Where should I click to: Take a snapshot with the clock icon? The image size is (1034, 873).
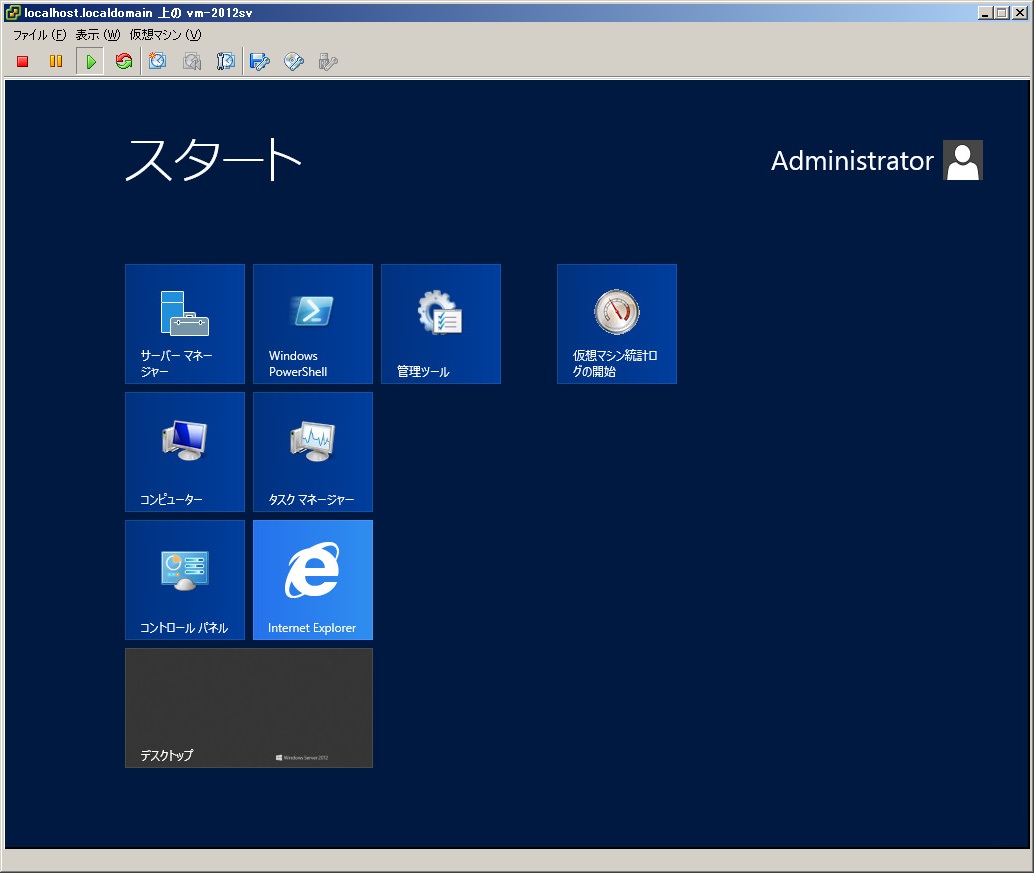pos(158,61)
